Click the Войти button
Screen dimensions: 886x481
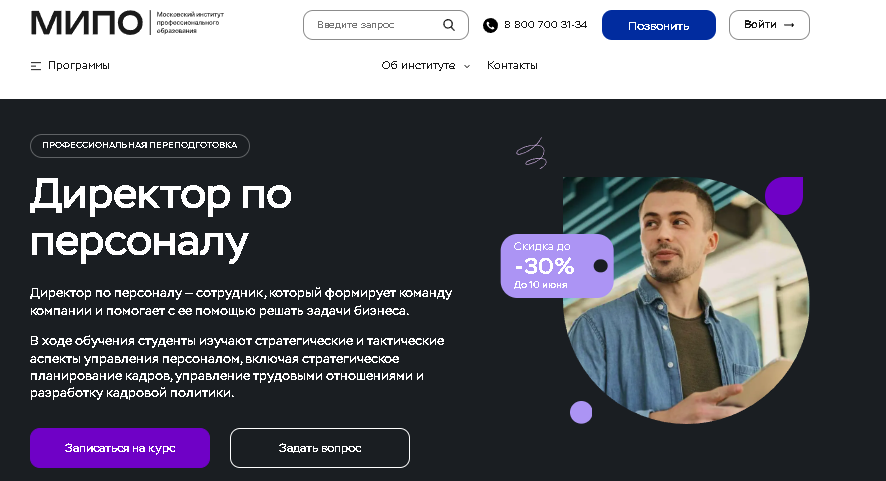click(769, 25)
